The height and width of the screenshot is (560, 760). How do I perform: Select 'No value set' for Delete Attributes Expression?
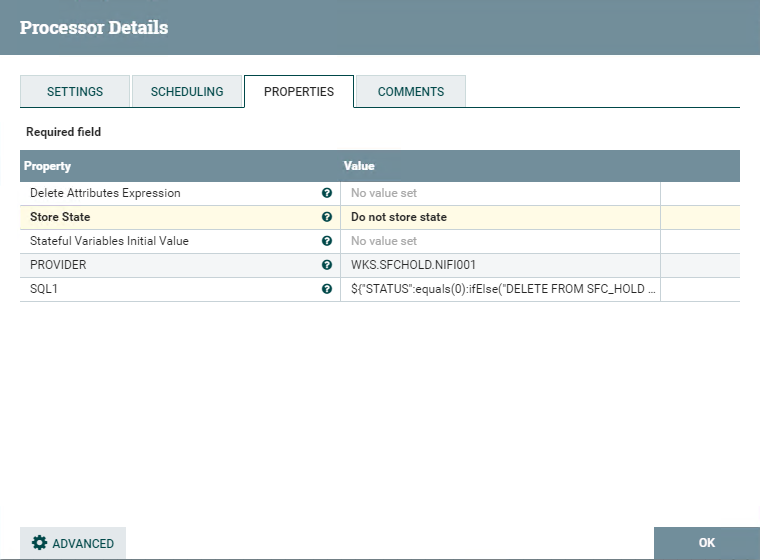pos(383,193)
